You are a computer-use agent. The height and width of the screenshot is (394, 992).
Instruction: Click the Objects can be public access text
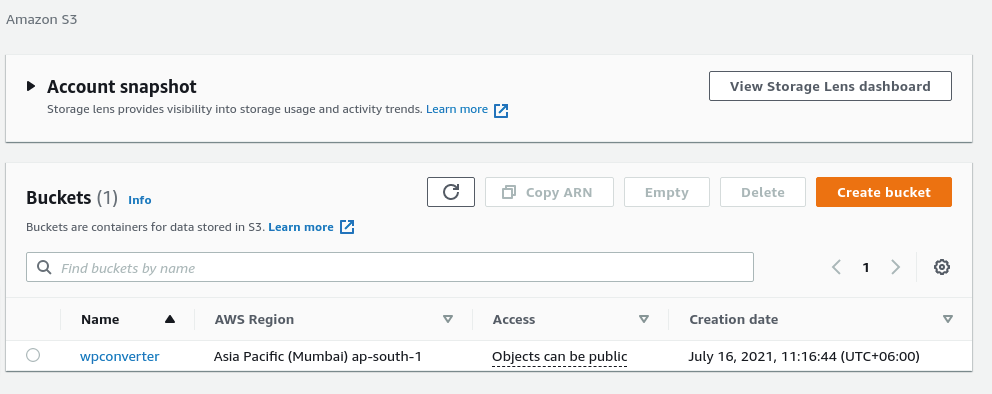(x=559, y=357)
